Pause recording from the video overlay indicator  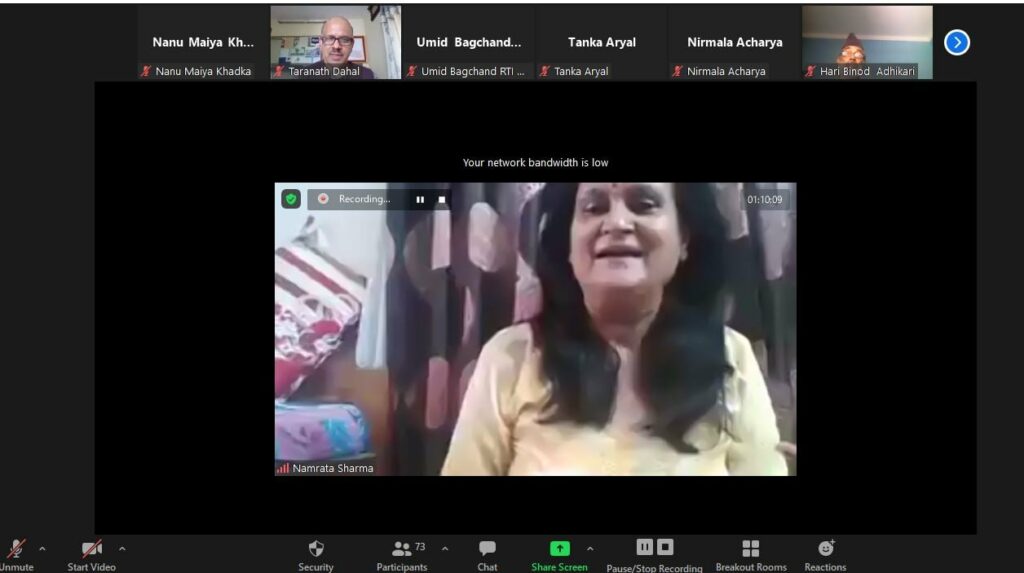(420, 200)
